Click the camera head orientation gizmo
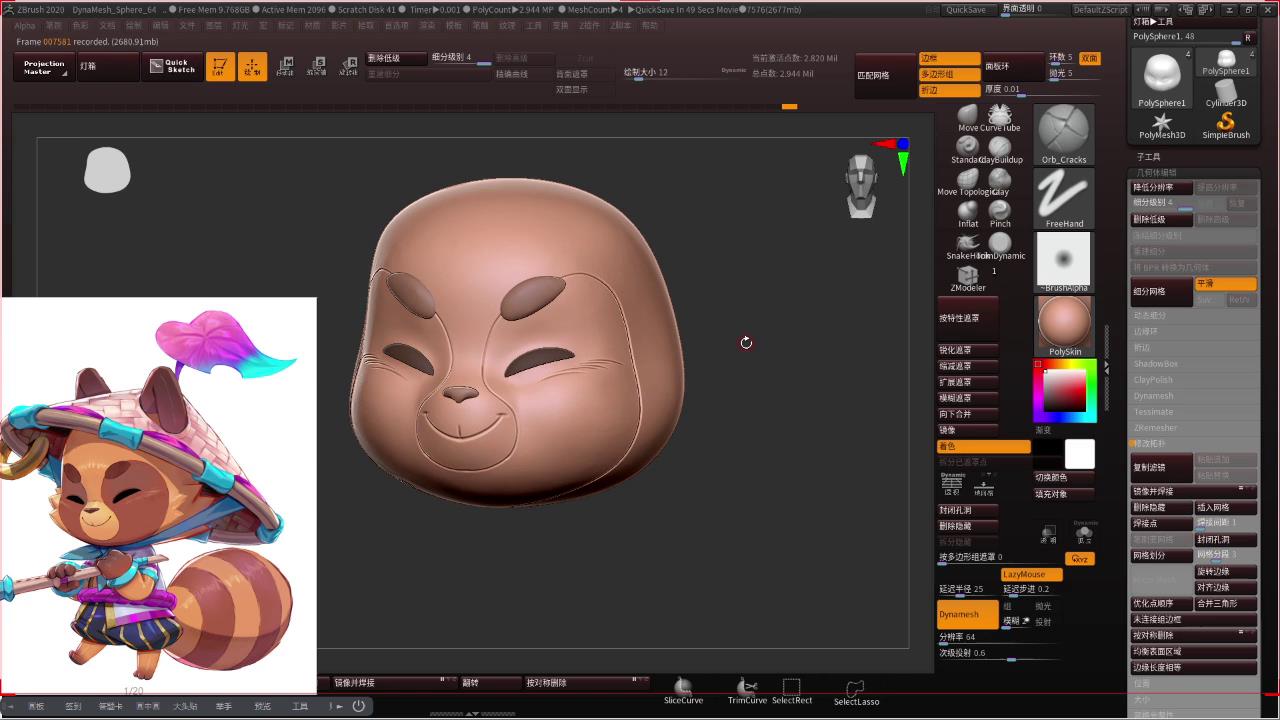 pyautogui.click(x=861, y=186)
